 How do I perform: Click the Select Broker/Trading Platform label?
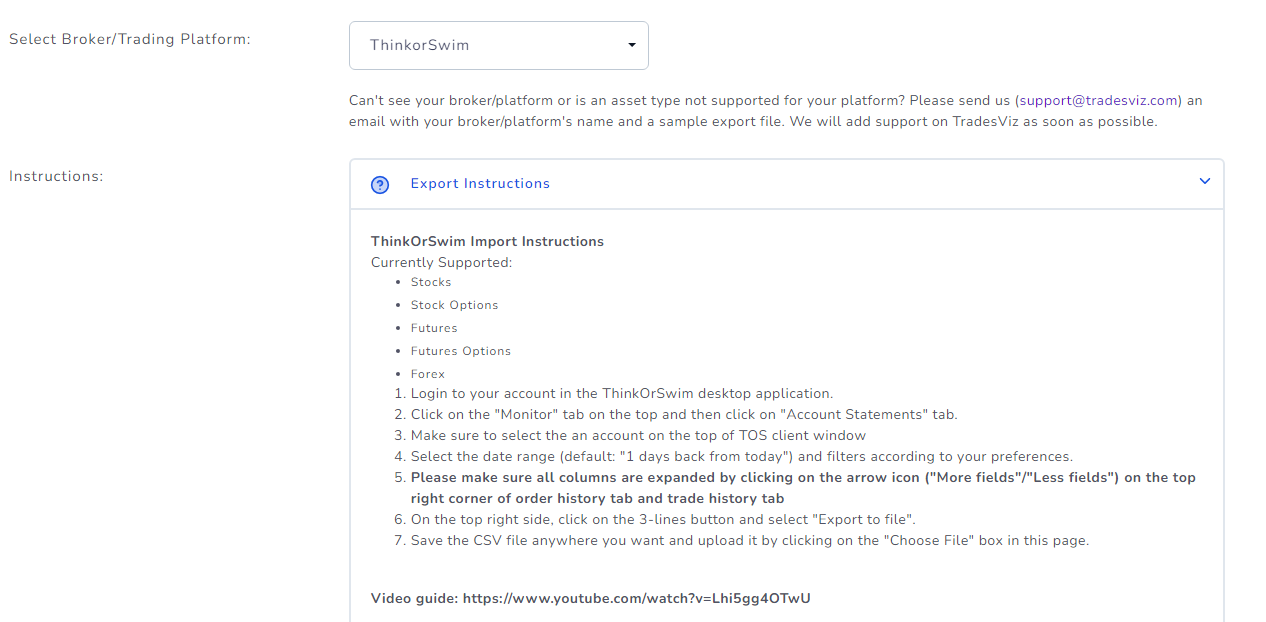[x=130, y=39]
